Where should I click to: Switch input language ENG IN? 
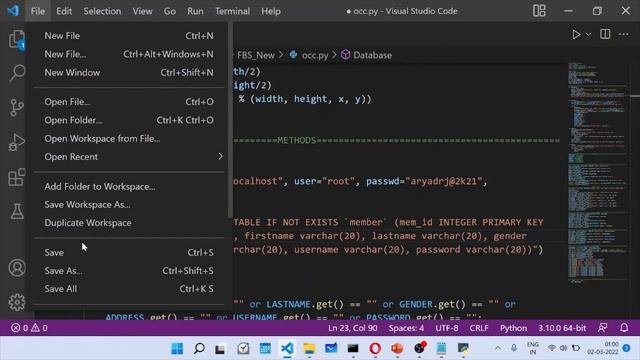coord(533,348)
